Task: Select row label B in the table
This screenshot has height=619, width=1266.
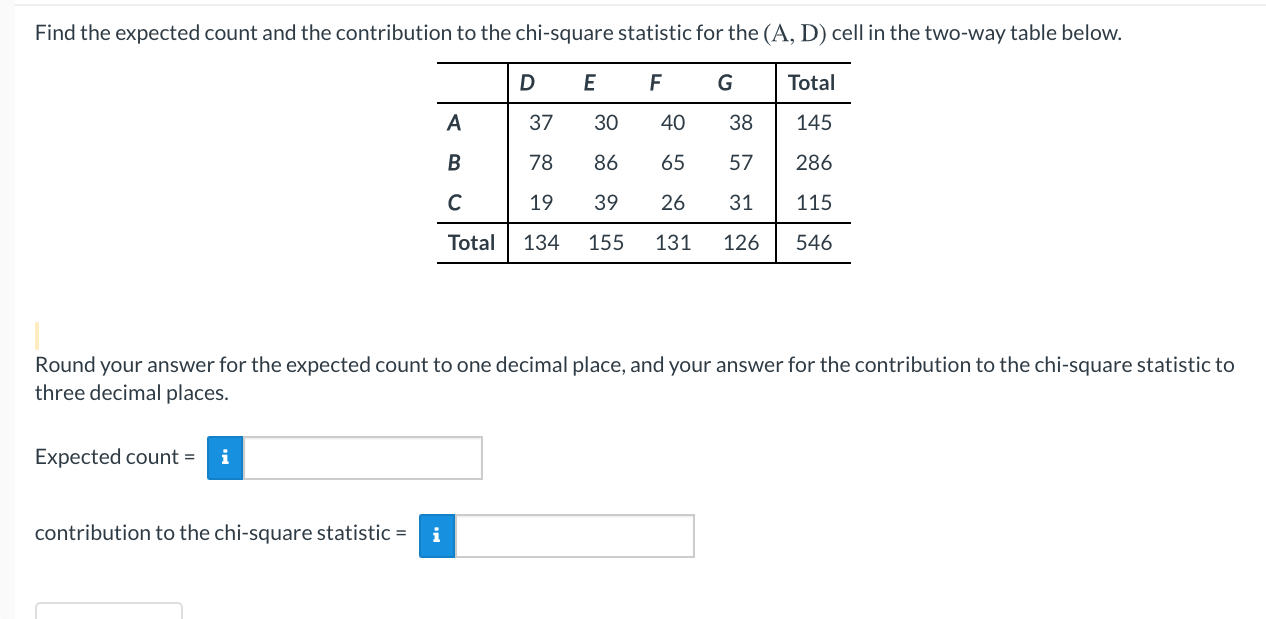Action: (454, 162)
